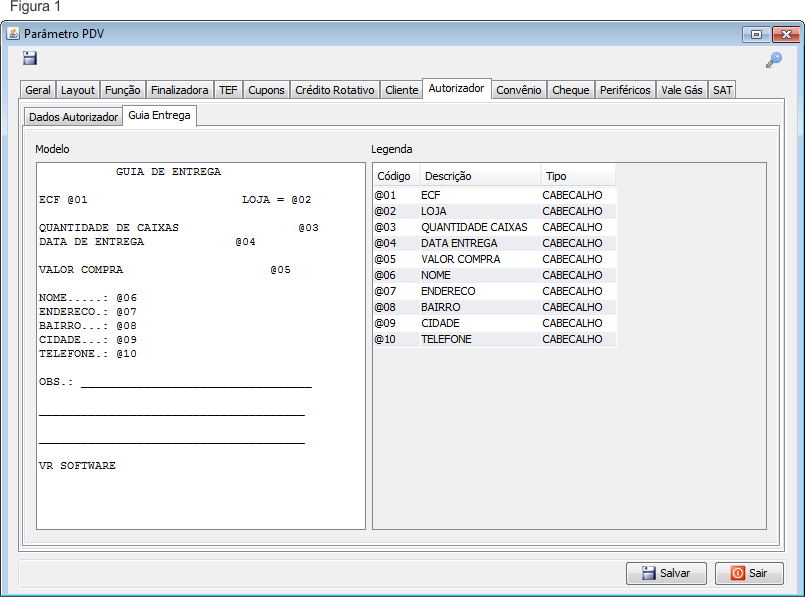Select the Cliente tab

click(x=401, y=90)
